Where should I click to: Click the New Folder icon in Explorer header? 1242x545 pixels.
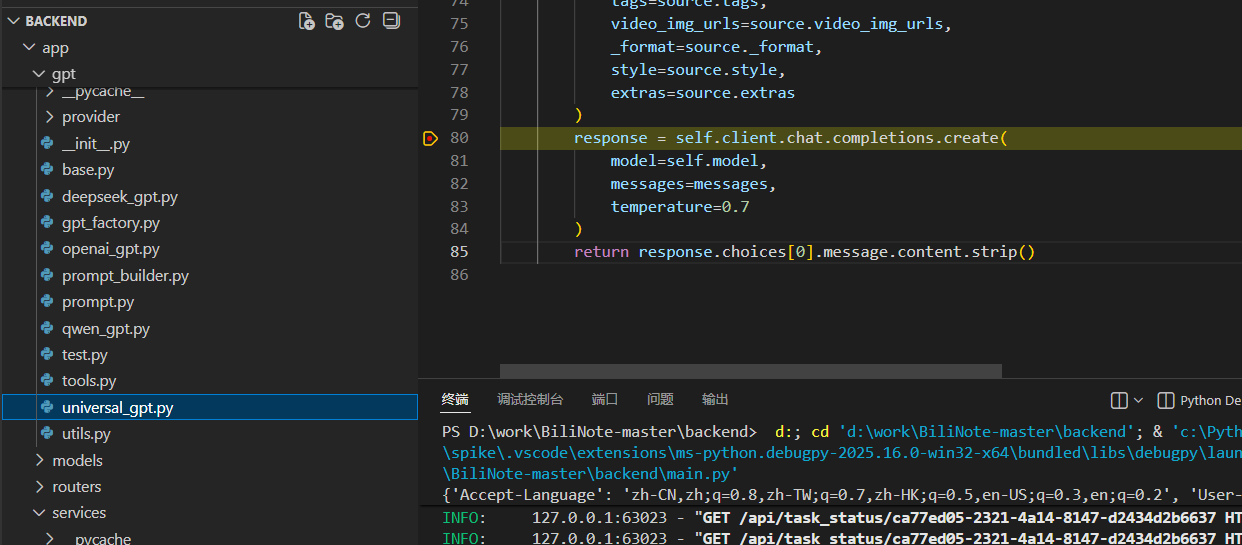[335, 21]
